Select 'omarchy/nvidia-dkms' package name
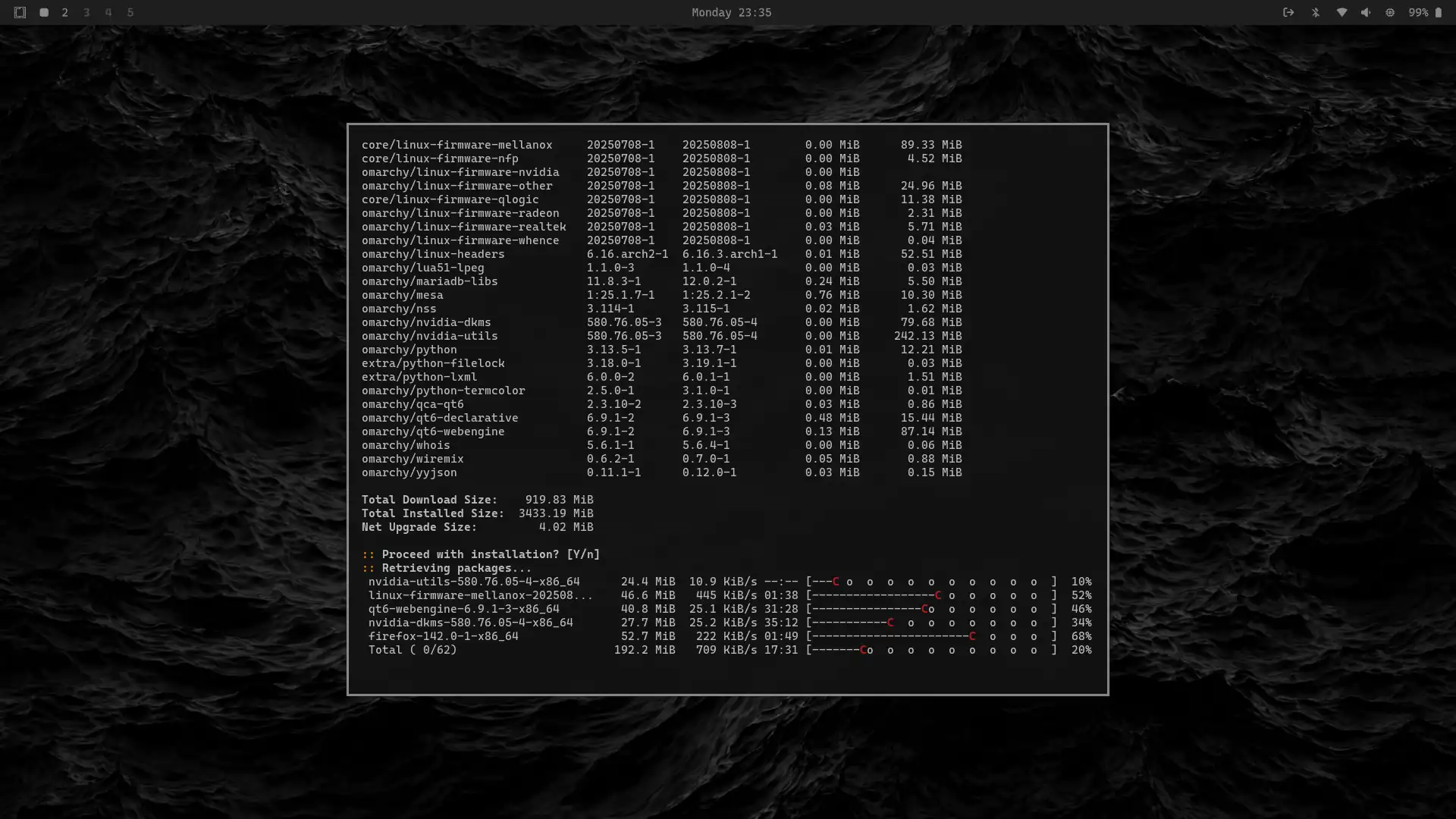The image size is (1456, 819). (x=426, y=322)
